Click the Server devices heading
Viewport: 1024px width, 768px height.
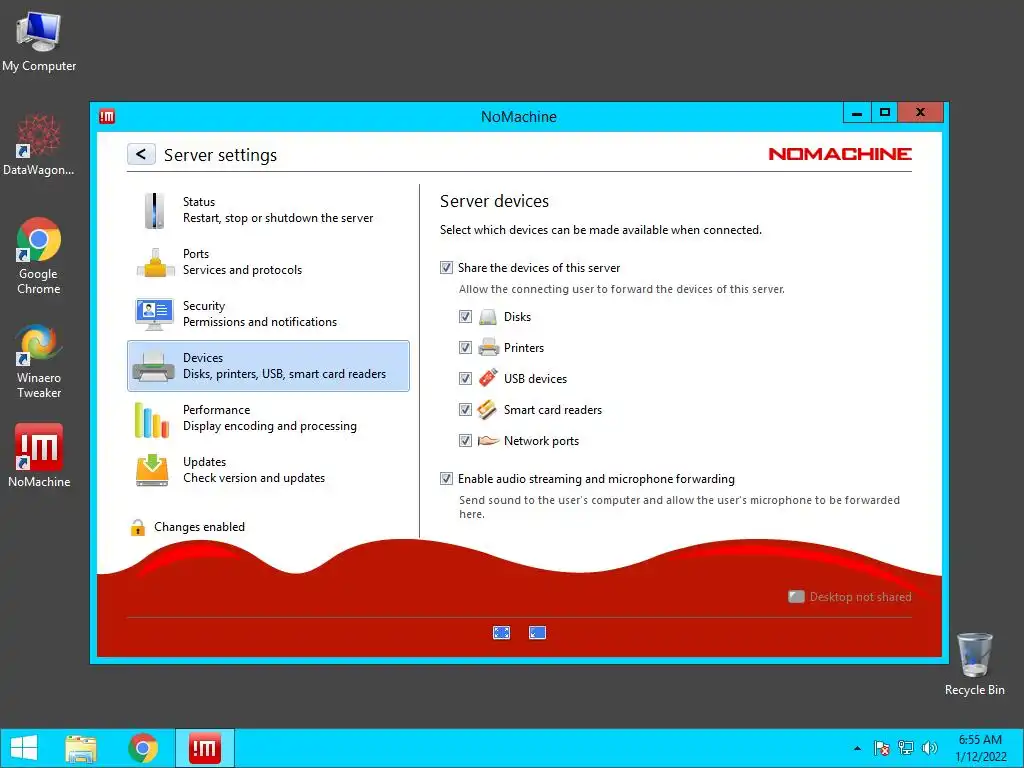point(494,201)
